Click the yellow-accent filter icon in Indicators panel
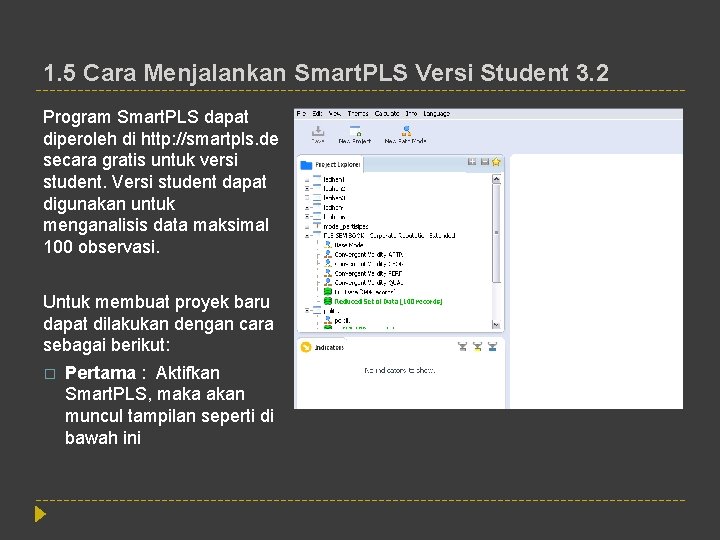Image resolution: width=720 pixels, height=540 pixels. (x=478, y=347)
